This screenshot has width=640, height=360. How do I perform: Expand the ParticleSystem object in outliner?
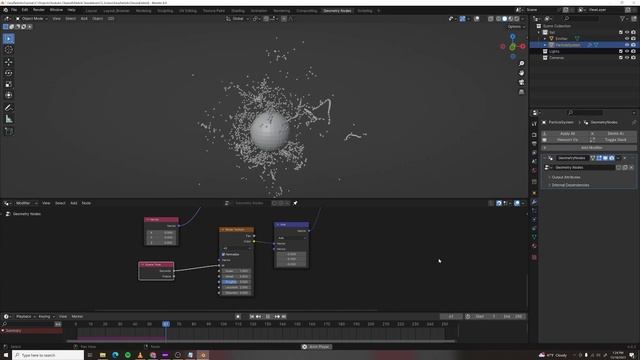pos(545,45)
